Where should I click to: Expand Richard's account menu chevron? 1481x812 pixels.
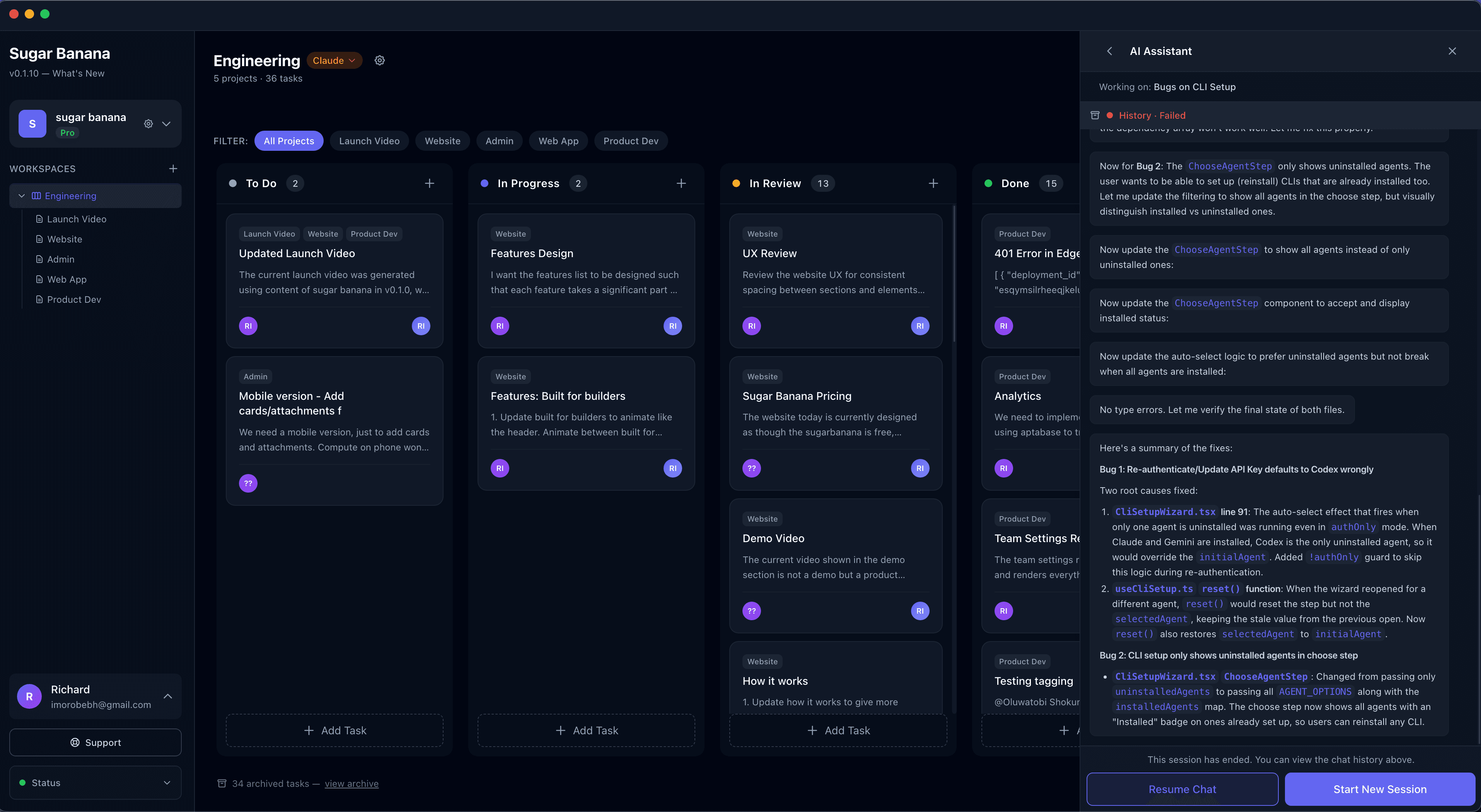point(168,696)
